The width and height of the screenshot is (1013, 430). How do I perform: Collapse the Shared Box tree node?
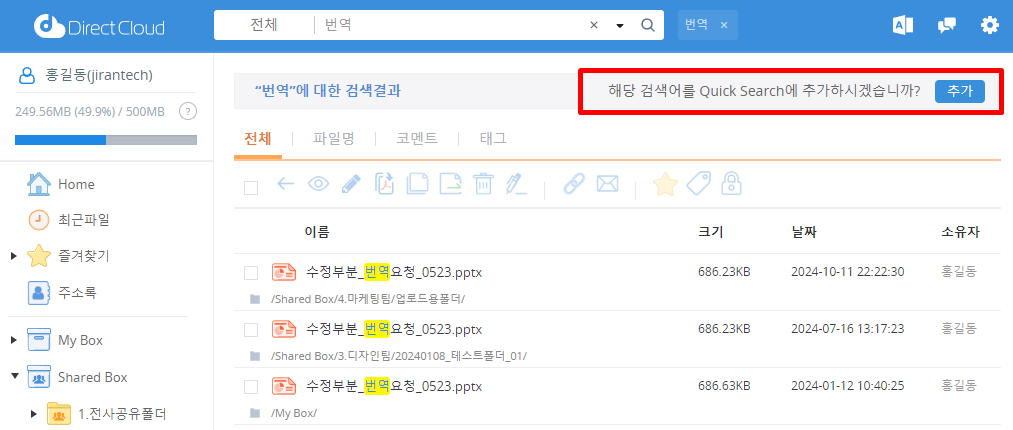coord(14,377)
